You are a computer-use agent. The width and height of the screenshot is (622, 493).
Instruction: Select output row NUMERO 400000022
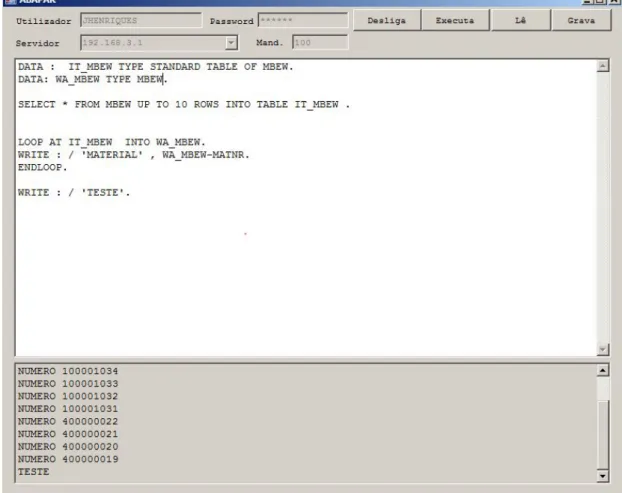pyautogui.click(x=68, y=422)
